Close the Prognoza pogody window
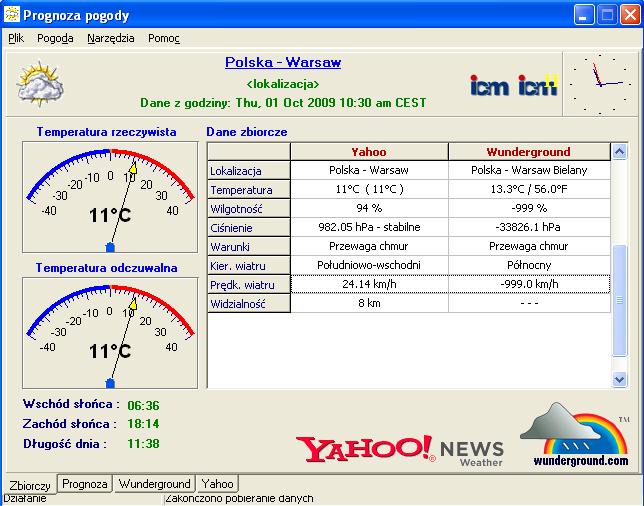This screenshot has height=506, width=644. 630,15
